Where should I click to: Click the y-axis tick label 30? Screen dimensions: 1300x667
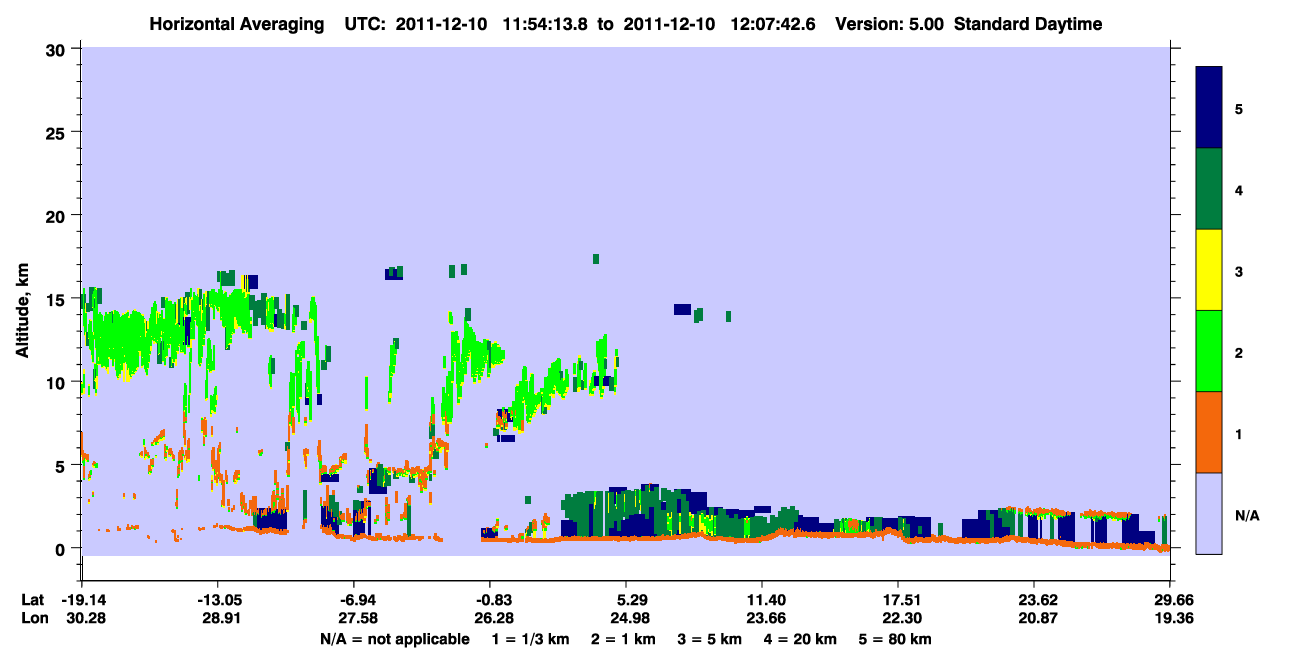pyautogui.click(x=58, y=49)
